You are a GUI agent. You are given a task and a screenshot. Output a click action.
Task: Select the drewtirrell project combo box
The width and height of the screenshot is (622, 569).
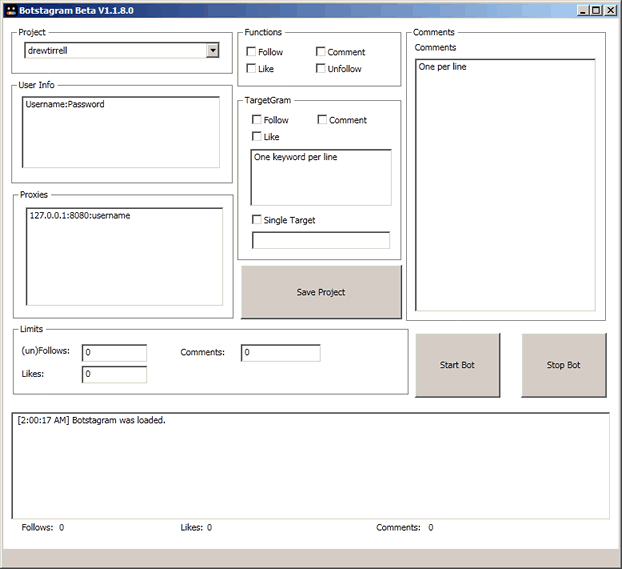point(122,50)
